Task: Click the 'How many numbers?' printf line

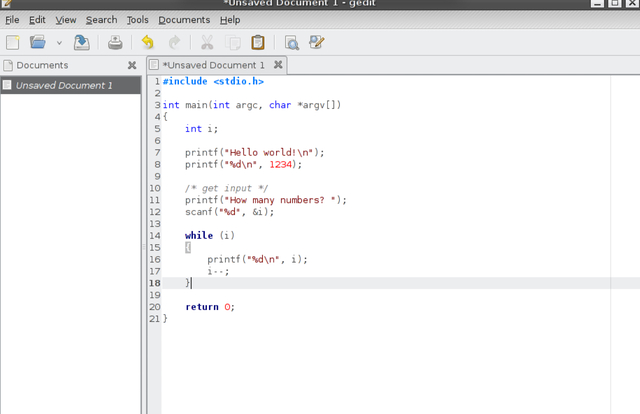Action: coord(266,200)
